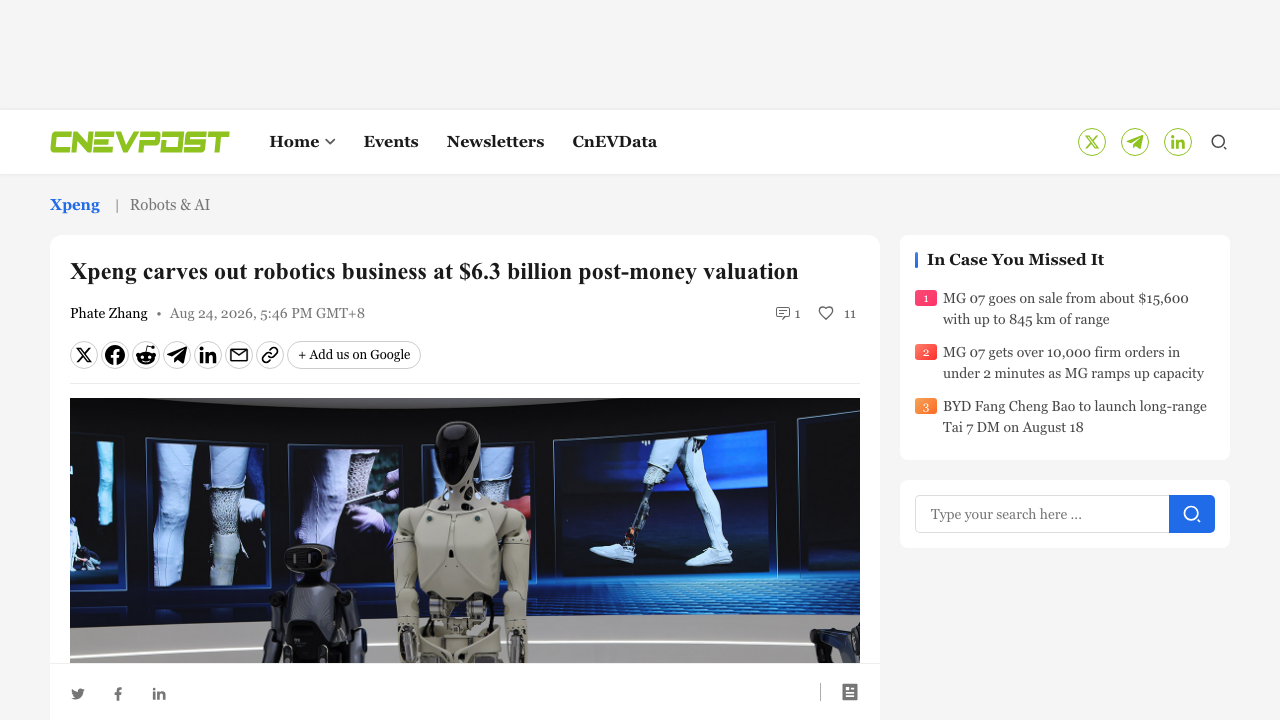Click the In Case You Missed It heading
The width and height of the screenshot is (1280, 720).
[x=1015, y=260]
